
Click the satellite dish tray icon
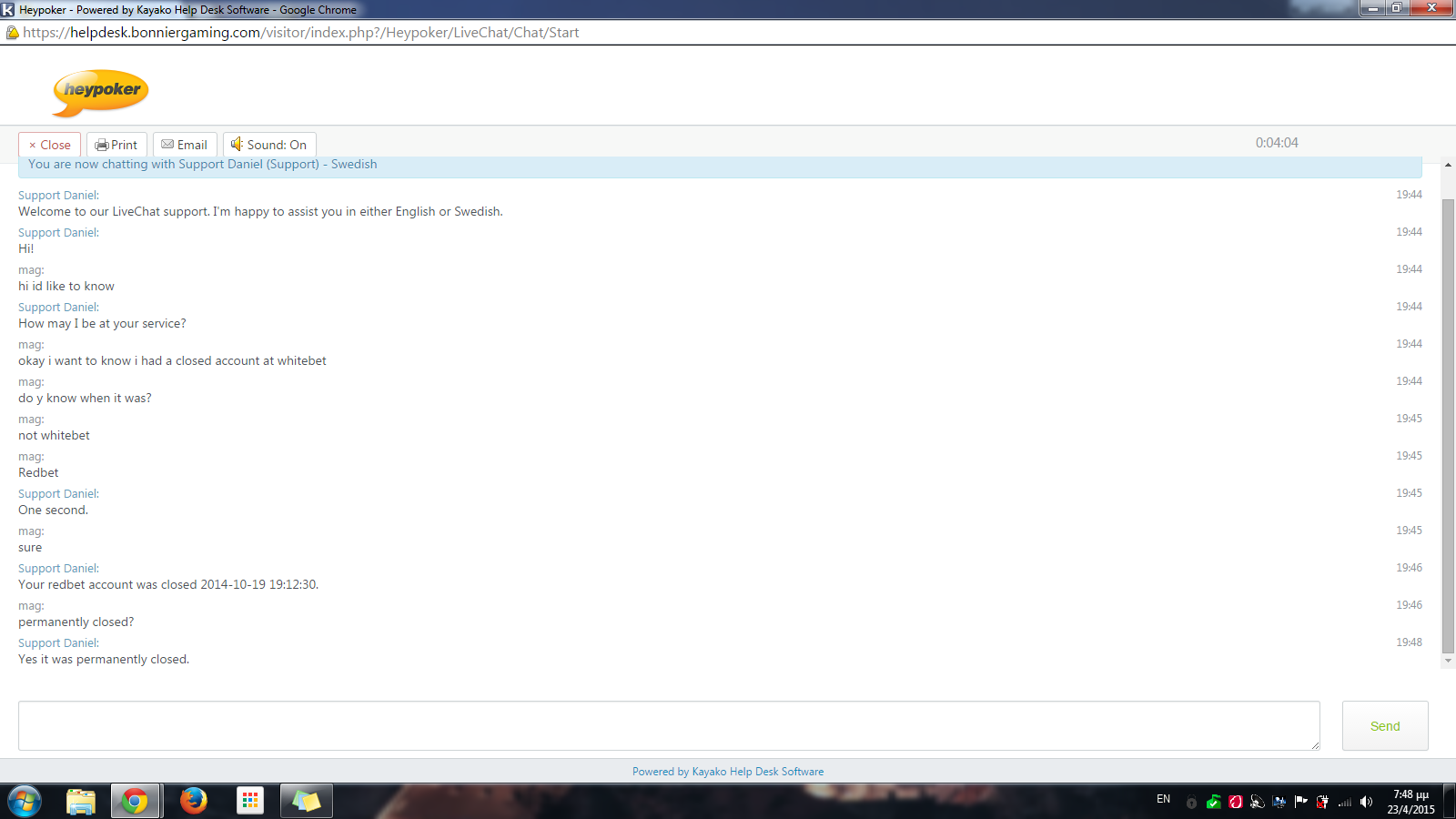click(x=1257, y=802)
